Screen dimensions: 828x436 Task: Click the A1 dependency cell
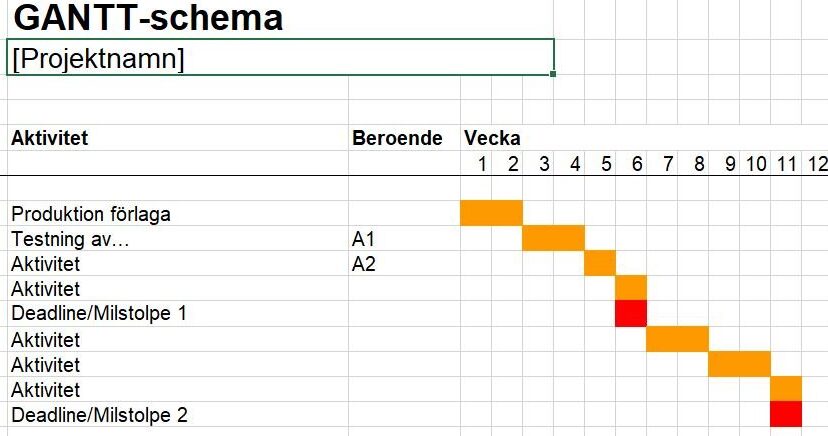pyautogui.click(x=404, y=239)
